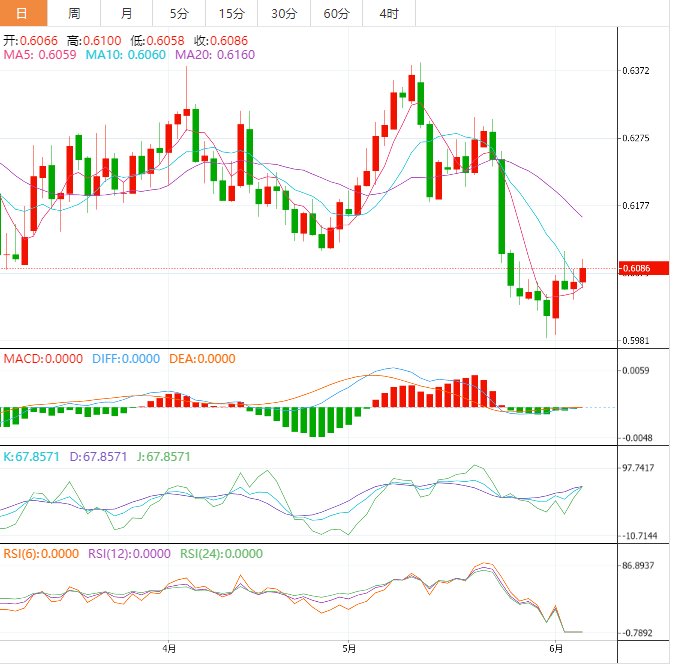This screenshot has width=674, height=666.
Task: Switch to the 日 (daily) chart tab
Action: [x=23, y=13]
